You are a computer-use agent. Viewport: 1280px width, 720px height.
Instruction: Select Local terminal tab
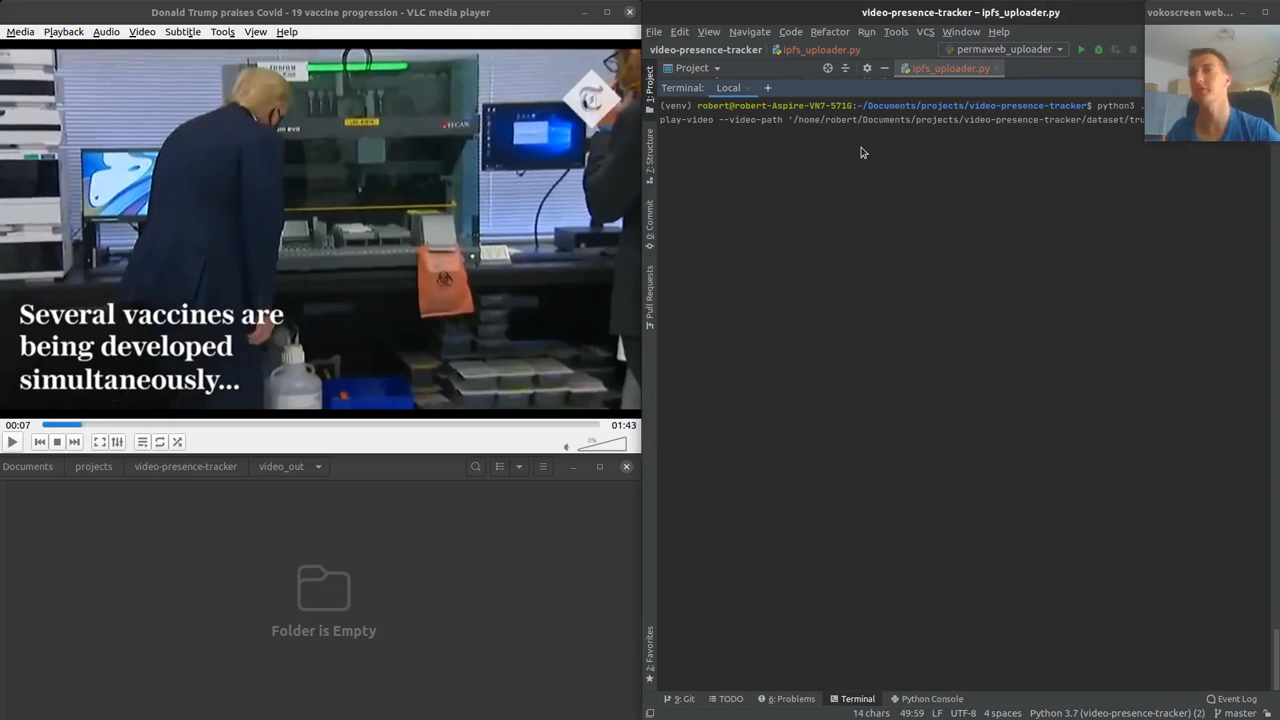[x=728, y=88]
